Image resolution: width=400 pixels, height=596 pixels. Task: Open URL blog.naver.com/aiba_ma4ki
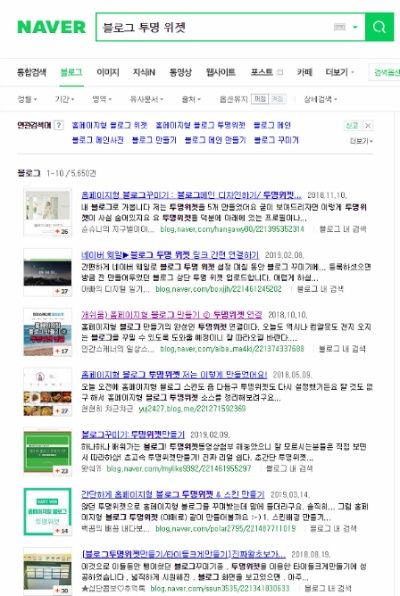[232, 349]
